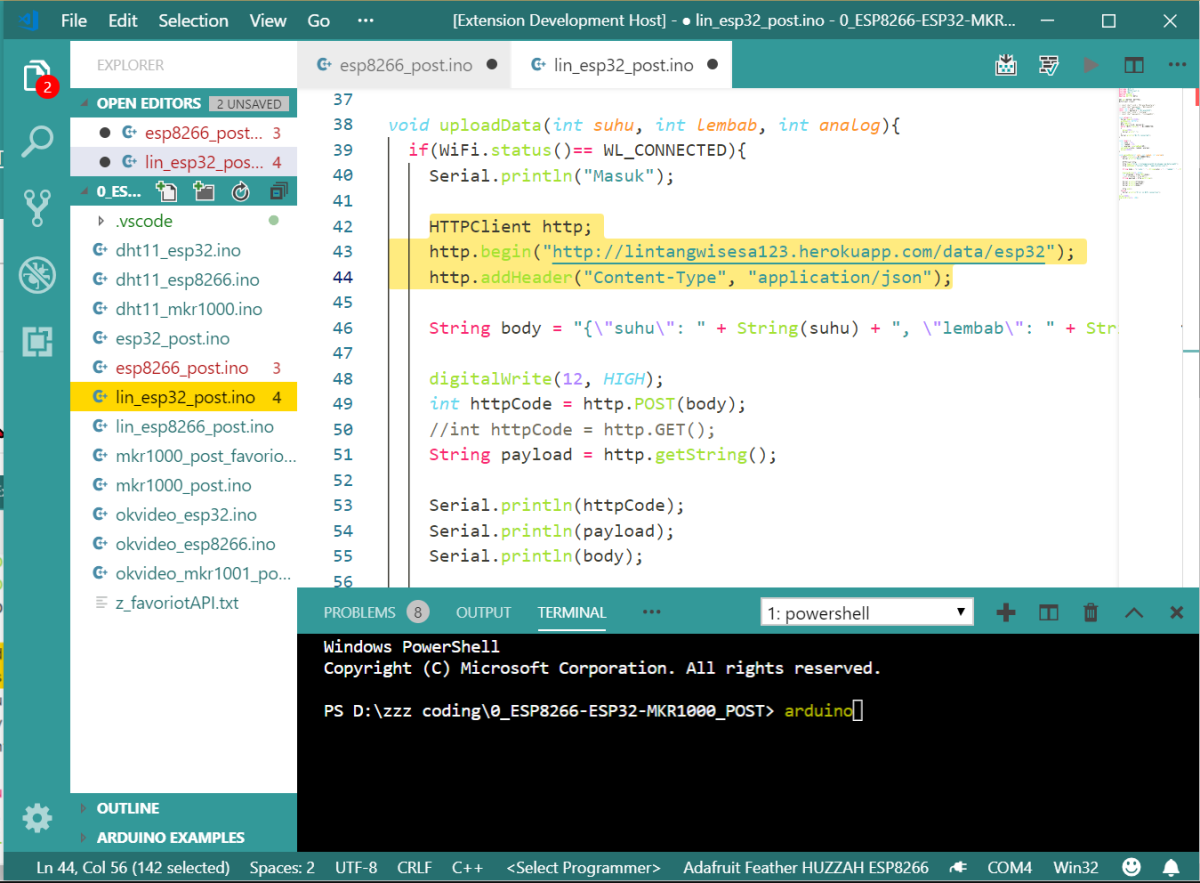Open the panel's hidden views ellipsis
This screenshot has width=1200, height=883.
(652, 611)
